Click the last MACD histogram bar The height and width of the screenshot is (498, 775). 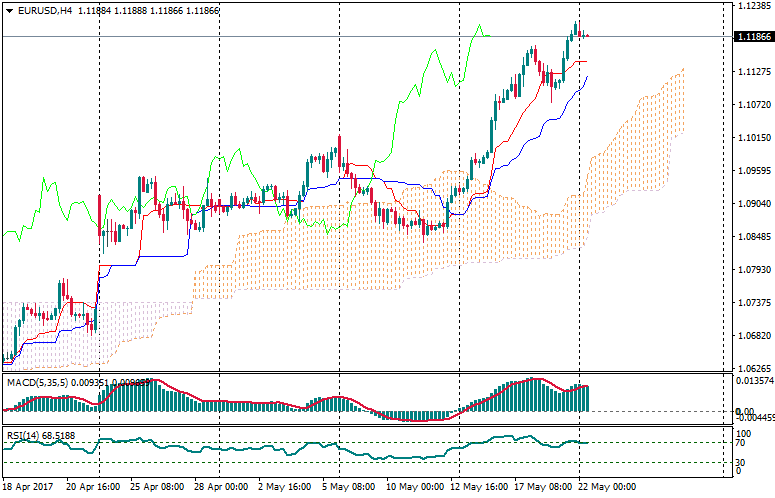pos(586,398)
